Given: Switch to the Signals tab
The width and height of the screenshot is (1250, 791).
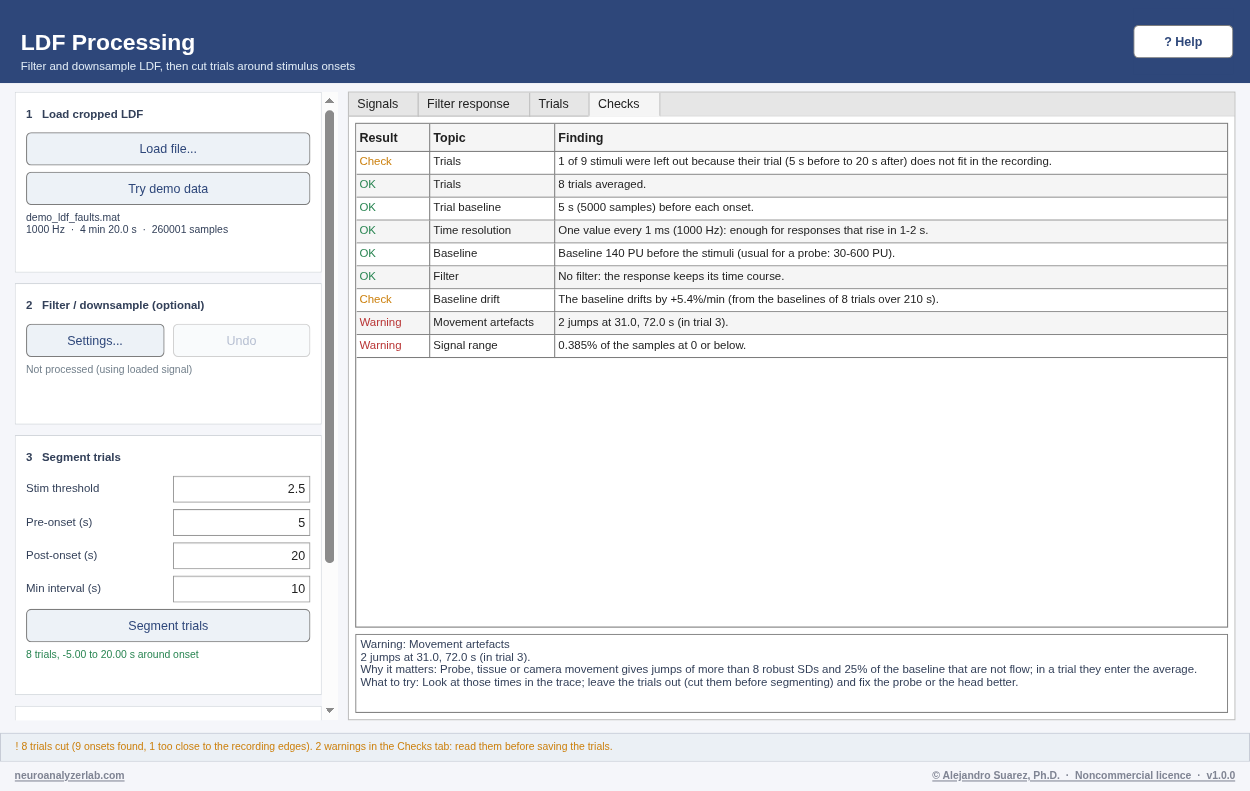Looking at the screenshot, I should (x=383, y=104).
